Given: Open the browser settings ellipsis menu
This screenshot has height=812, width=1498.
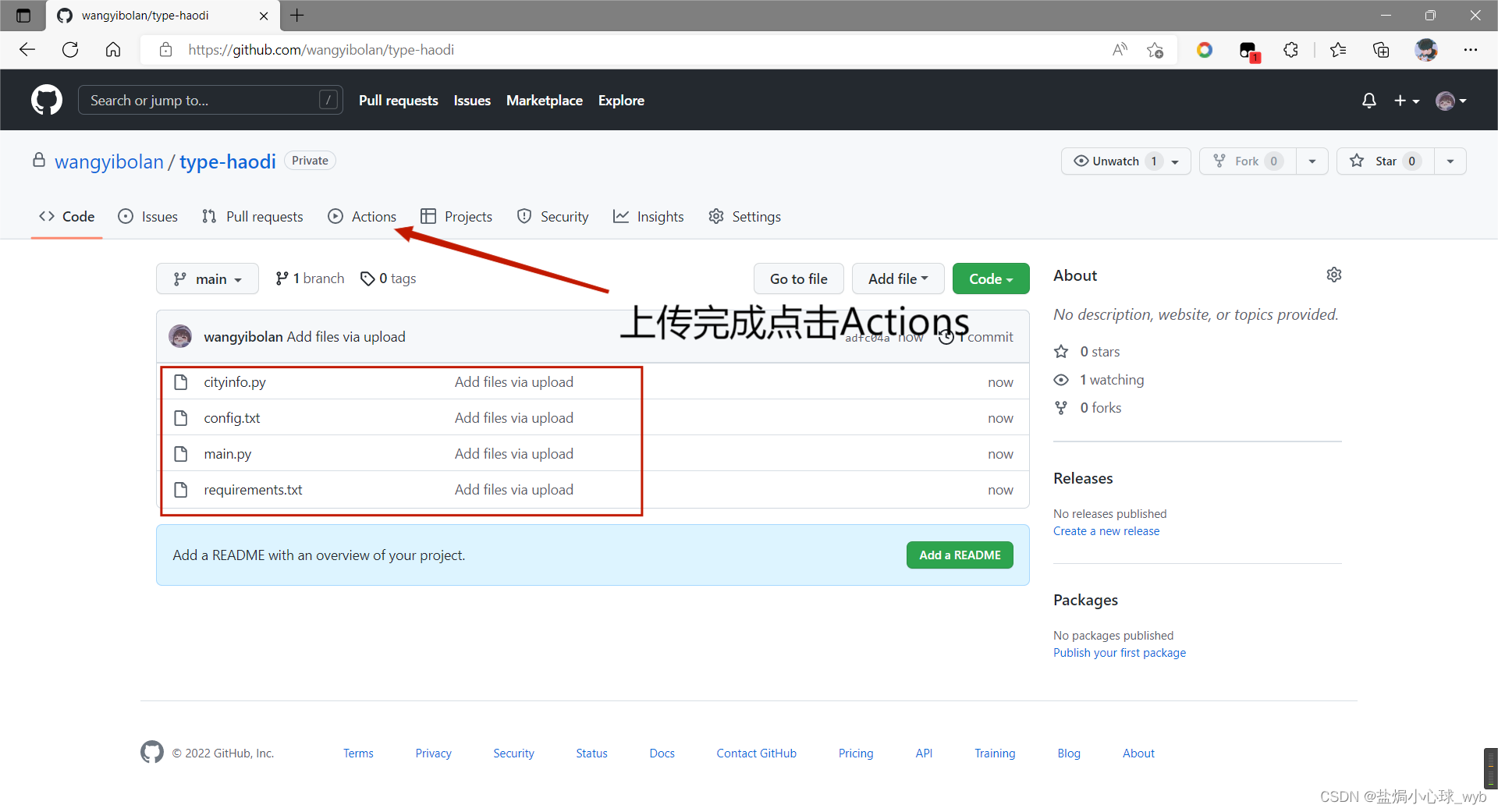Looking at the screenshot, I should 1471,50.
